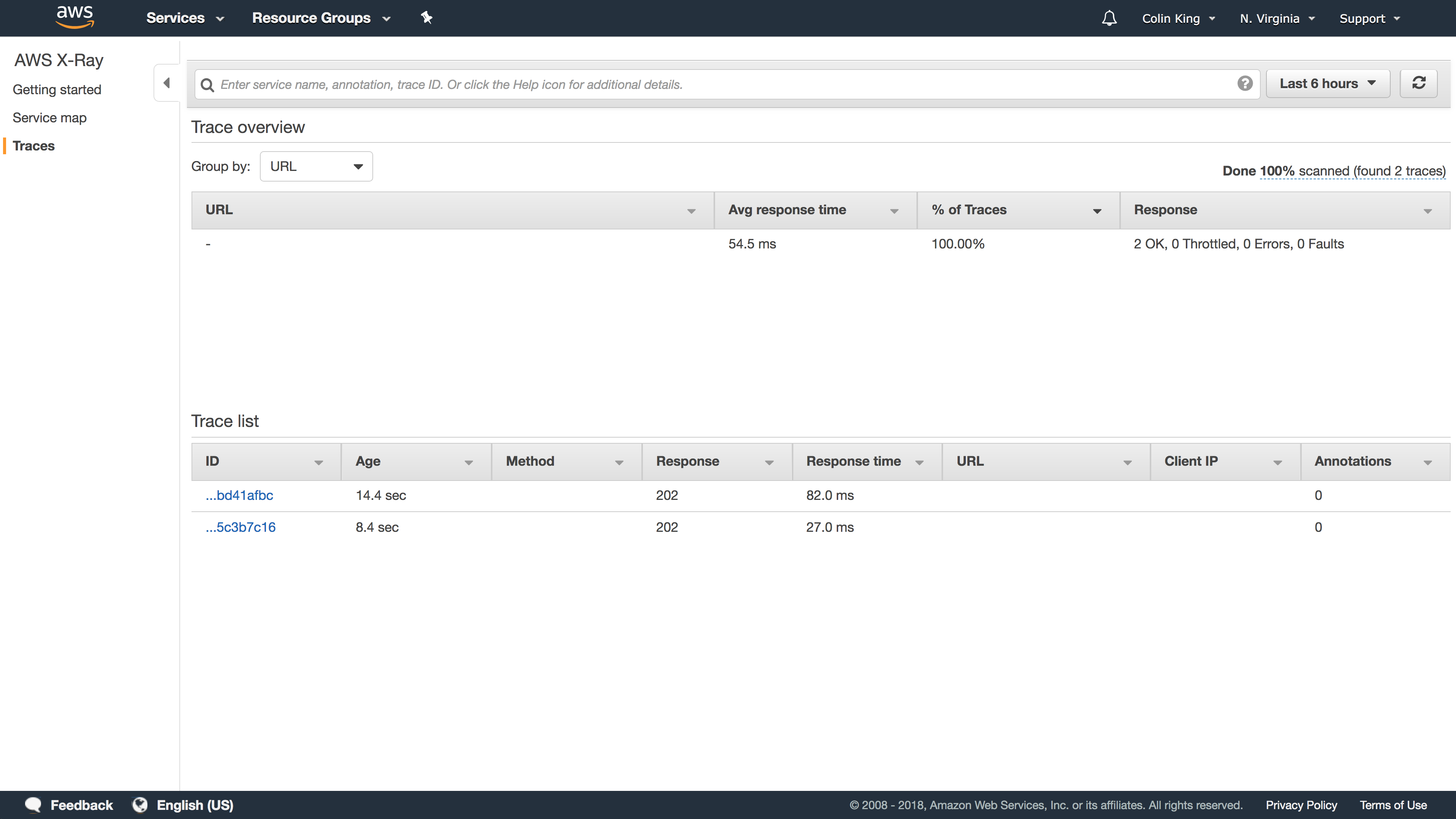This screenshot has width=1456, height=819.
Task: Click the Feedback speech bubble icon
Action: [x=33, y=804]
